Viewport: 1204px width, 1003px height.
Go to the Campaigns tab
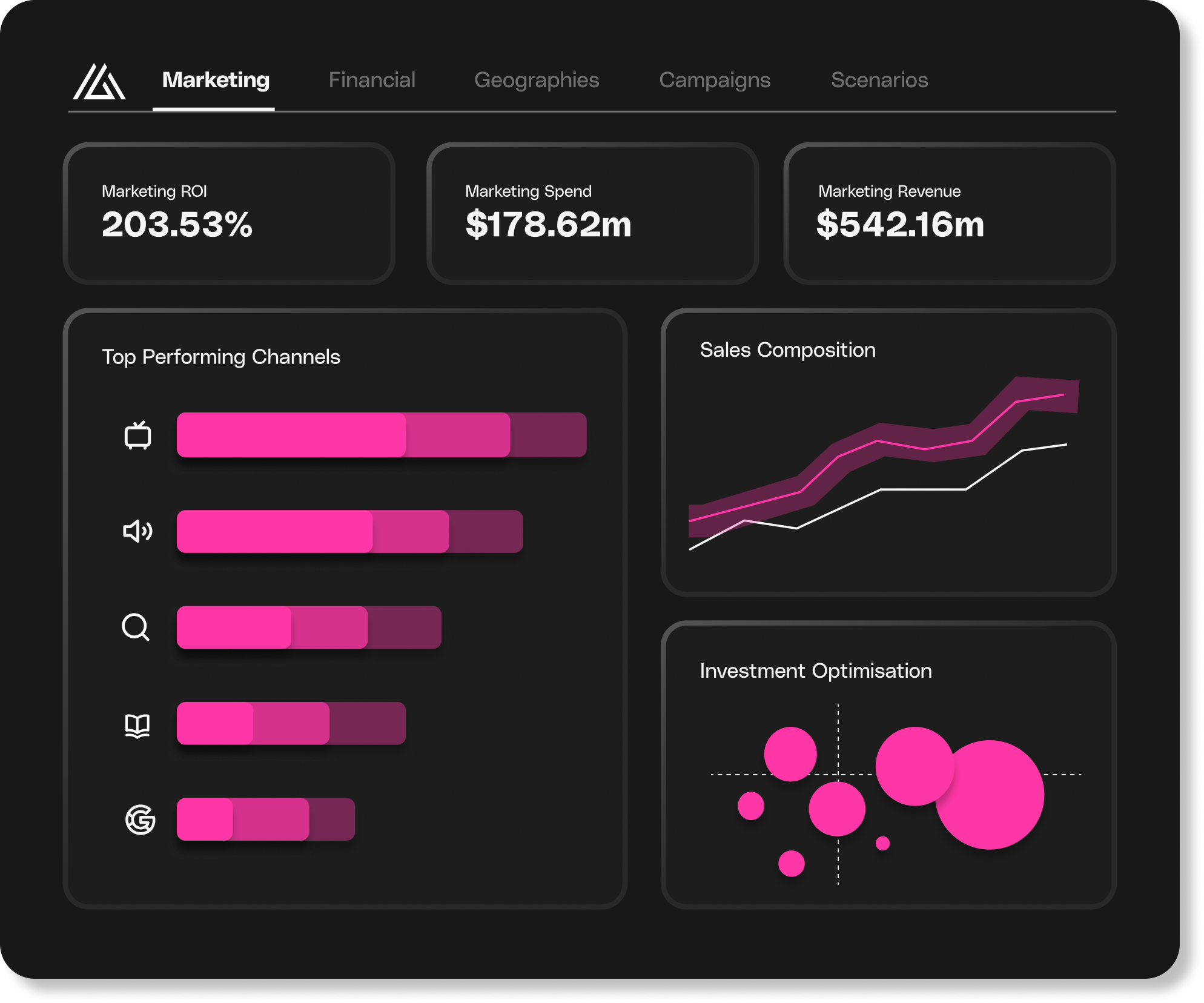click(715, 80)
